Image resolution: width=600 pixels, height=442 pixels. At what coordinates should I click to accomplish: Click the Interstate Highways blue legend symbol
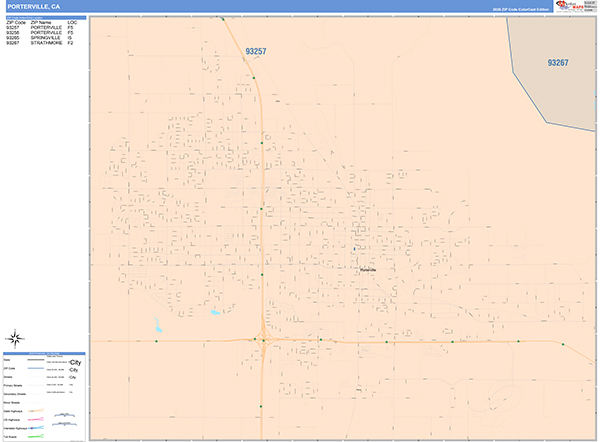[36, 428]
